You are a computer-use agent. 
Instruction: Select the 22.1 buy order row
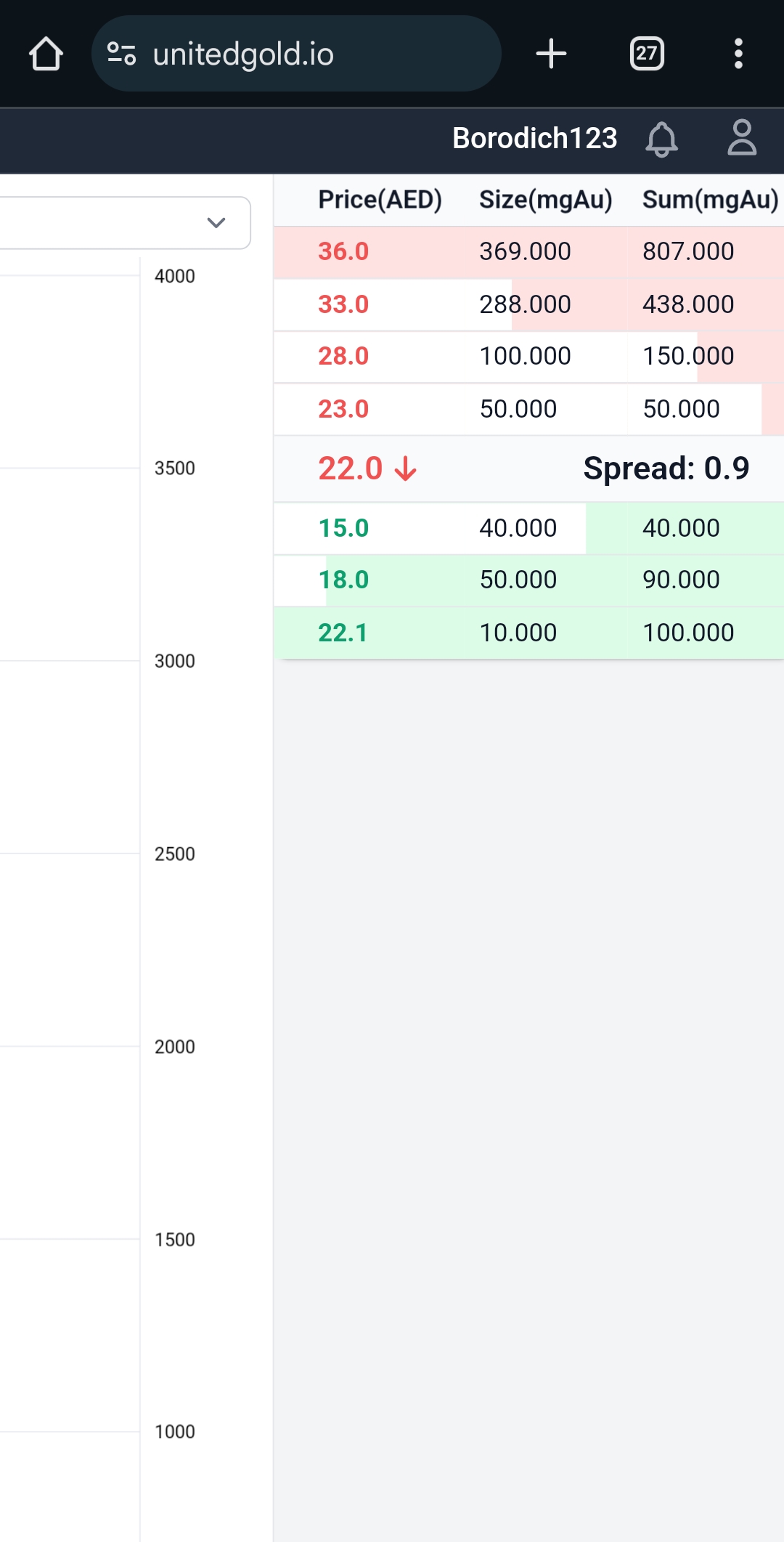(528, 633)
